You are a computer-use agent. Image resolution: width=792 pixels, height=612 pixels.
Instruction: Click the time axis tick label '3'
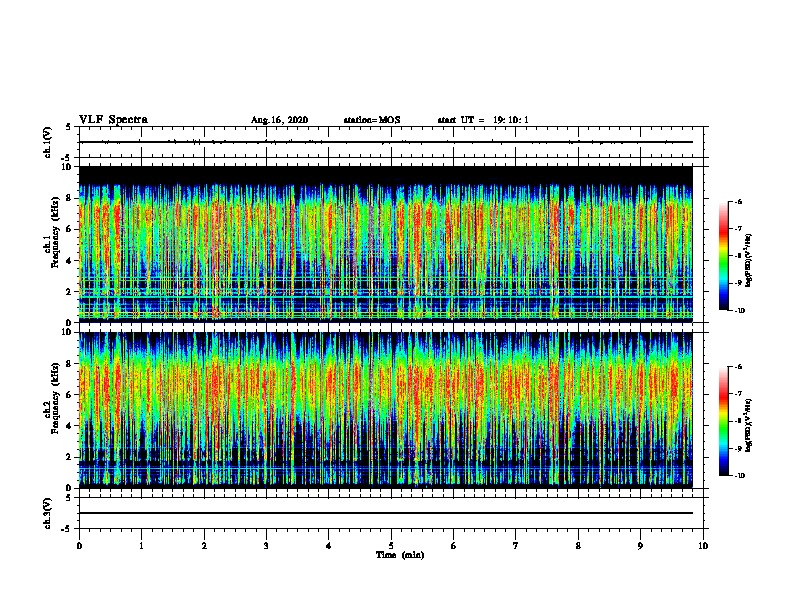click(x=266, y=546)
